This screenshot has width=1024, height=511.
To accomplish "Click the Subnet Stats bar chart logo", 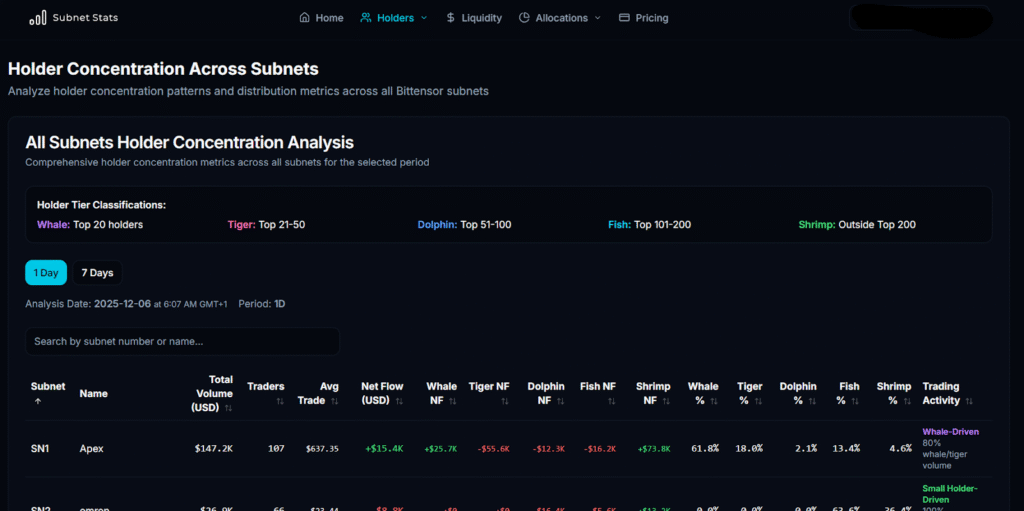I will click(37, 18).
